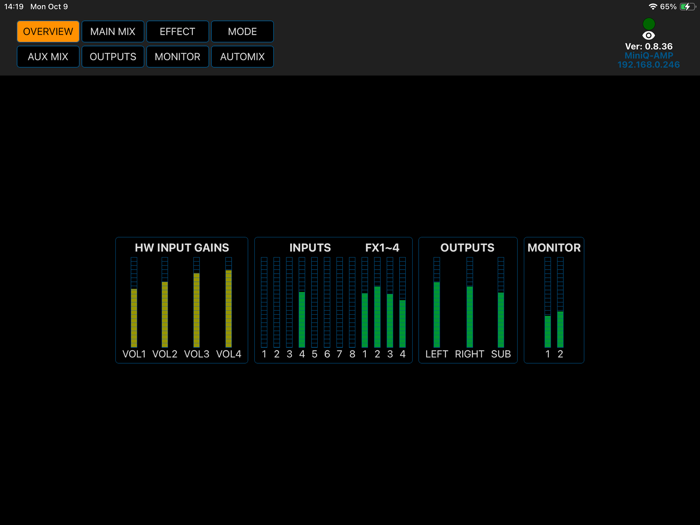Click the input 8 level meter
Viewport: 700px width, 525px height.
point(352,302)
